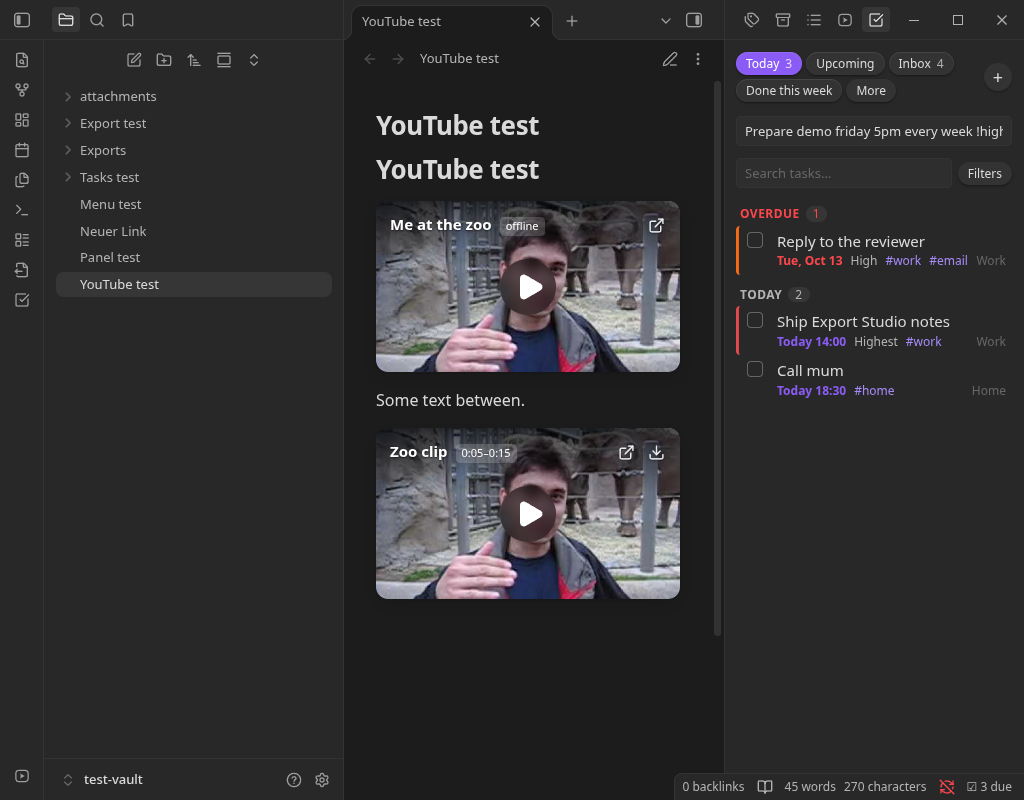Viewport: 1024px width, 800px height.
Task: Open a new tab with plus
Action: tap(571, 21)
